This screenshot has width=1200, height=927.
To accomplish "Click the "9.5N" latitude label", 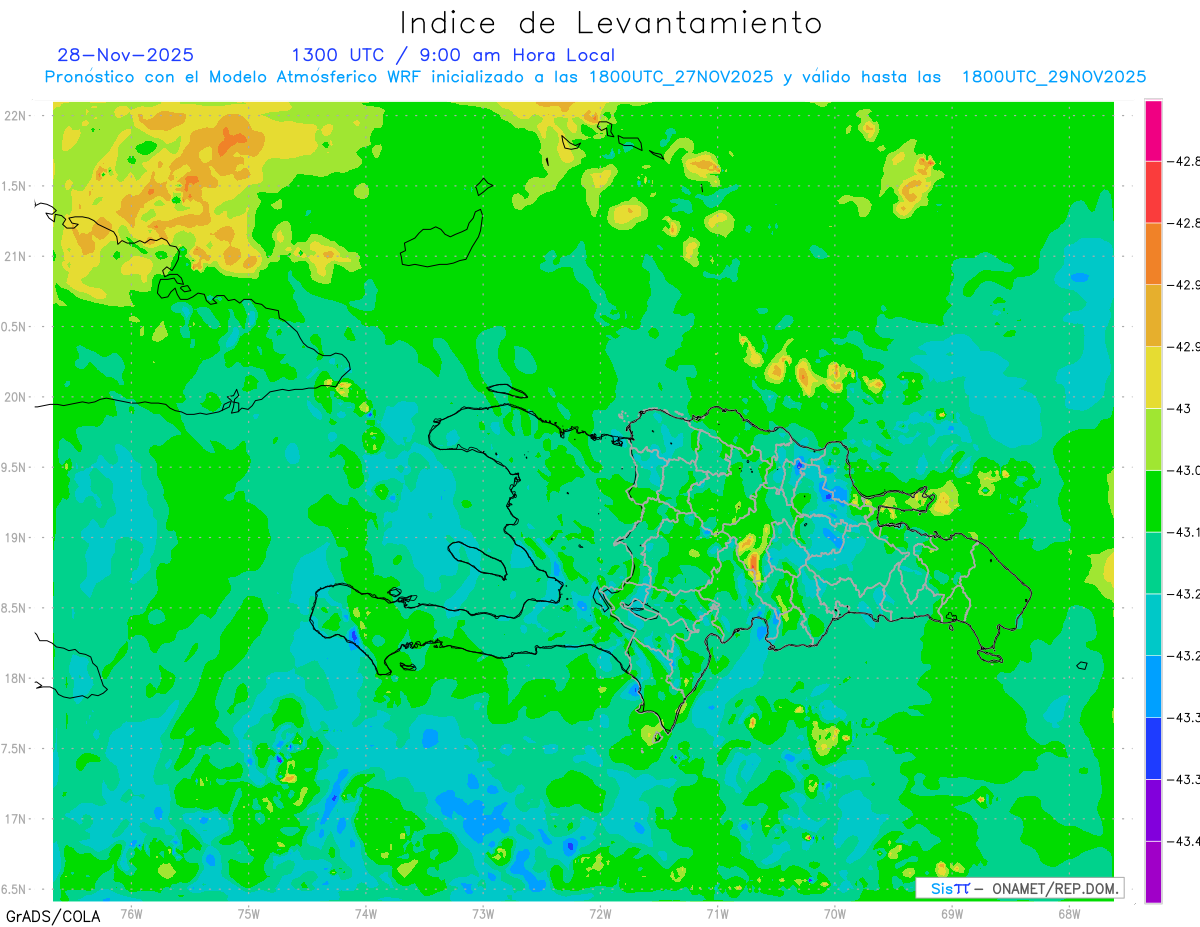I will click(15, 468).
